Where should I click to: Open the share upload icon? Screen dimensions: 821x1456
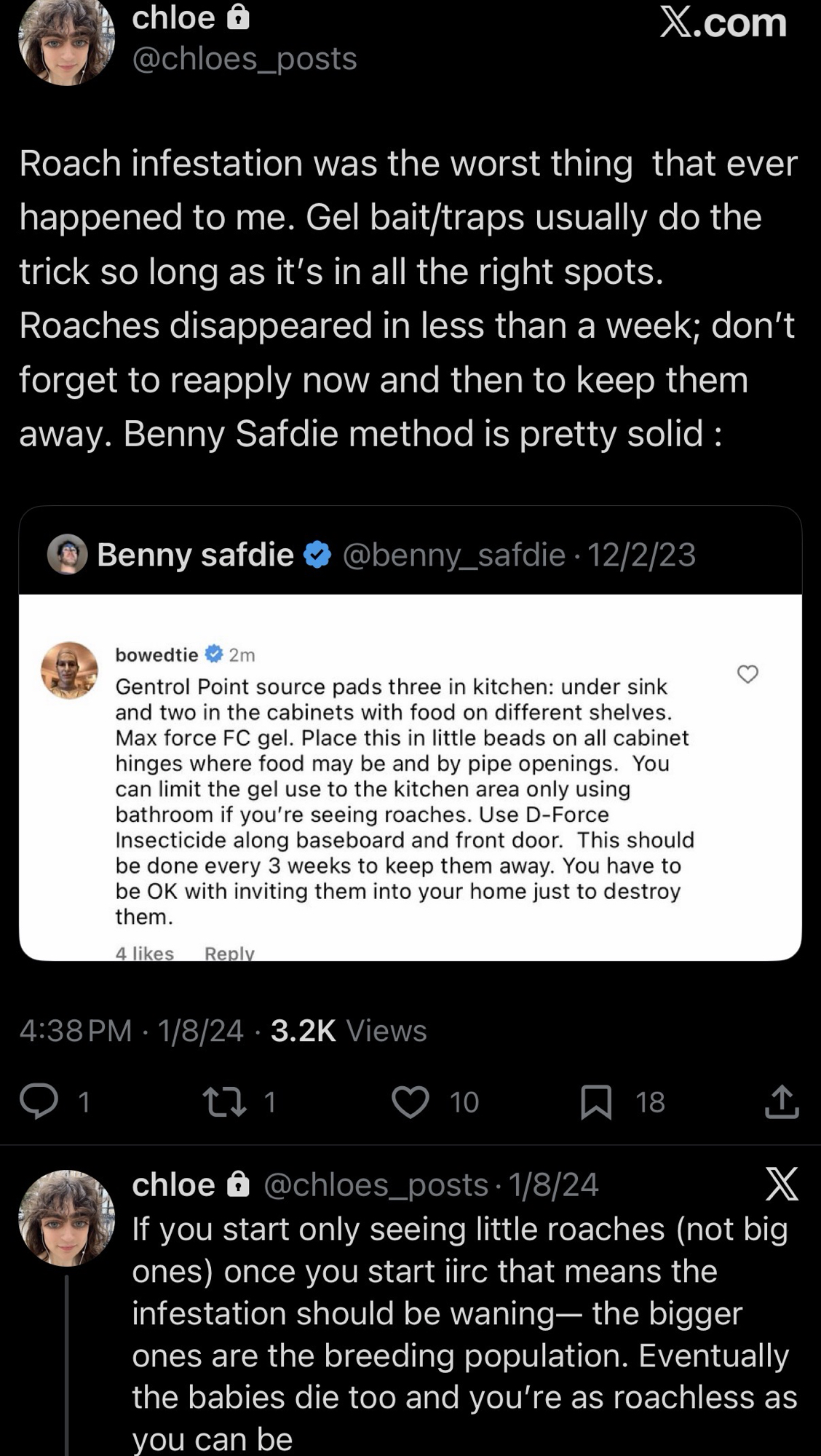click(x=782, y=1101)
